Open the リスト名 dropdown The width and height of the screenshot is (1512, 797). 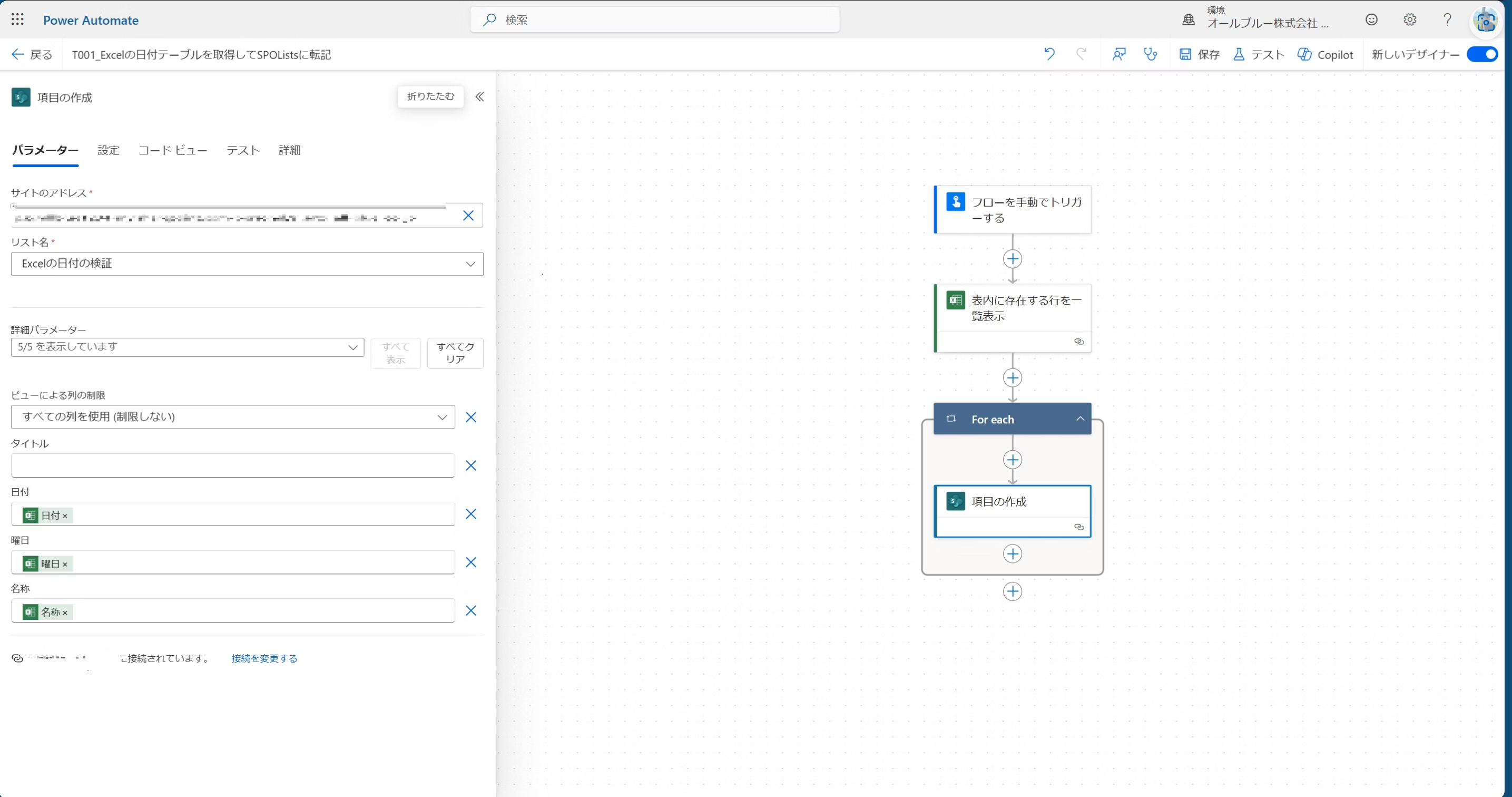click(470, 264)
